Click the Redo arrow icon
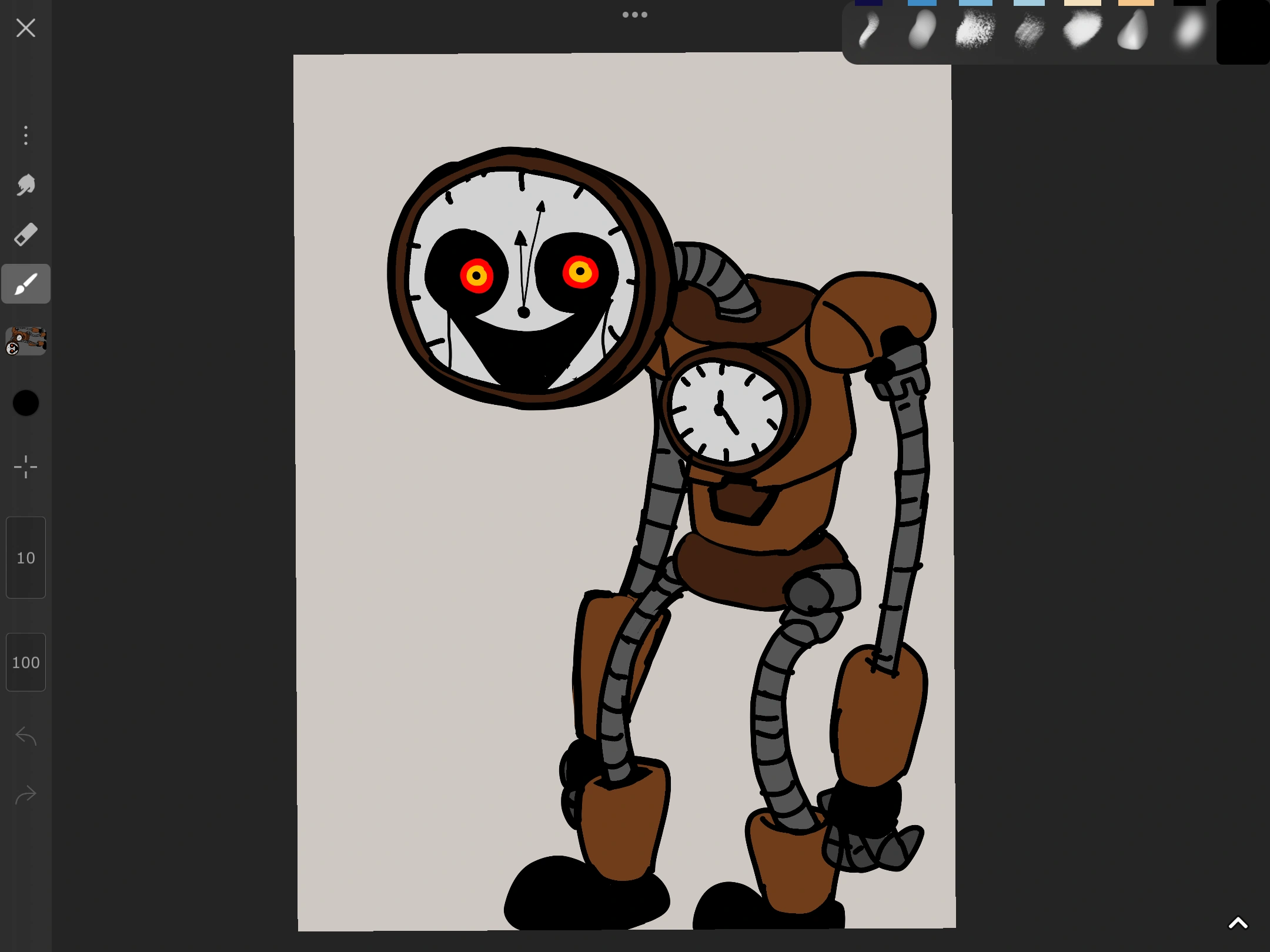This screenshot has width=1270, height=952. [25, 795]
